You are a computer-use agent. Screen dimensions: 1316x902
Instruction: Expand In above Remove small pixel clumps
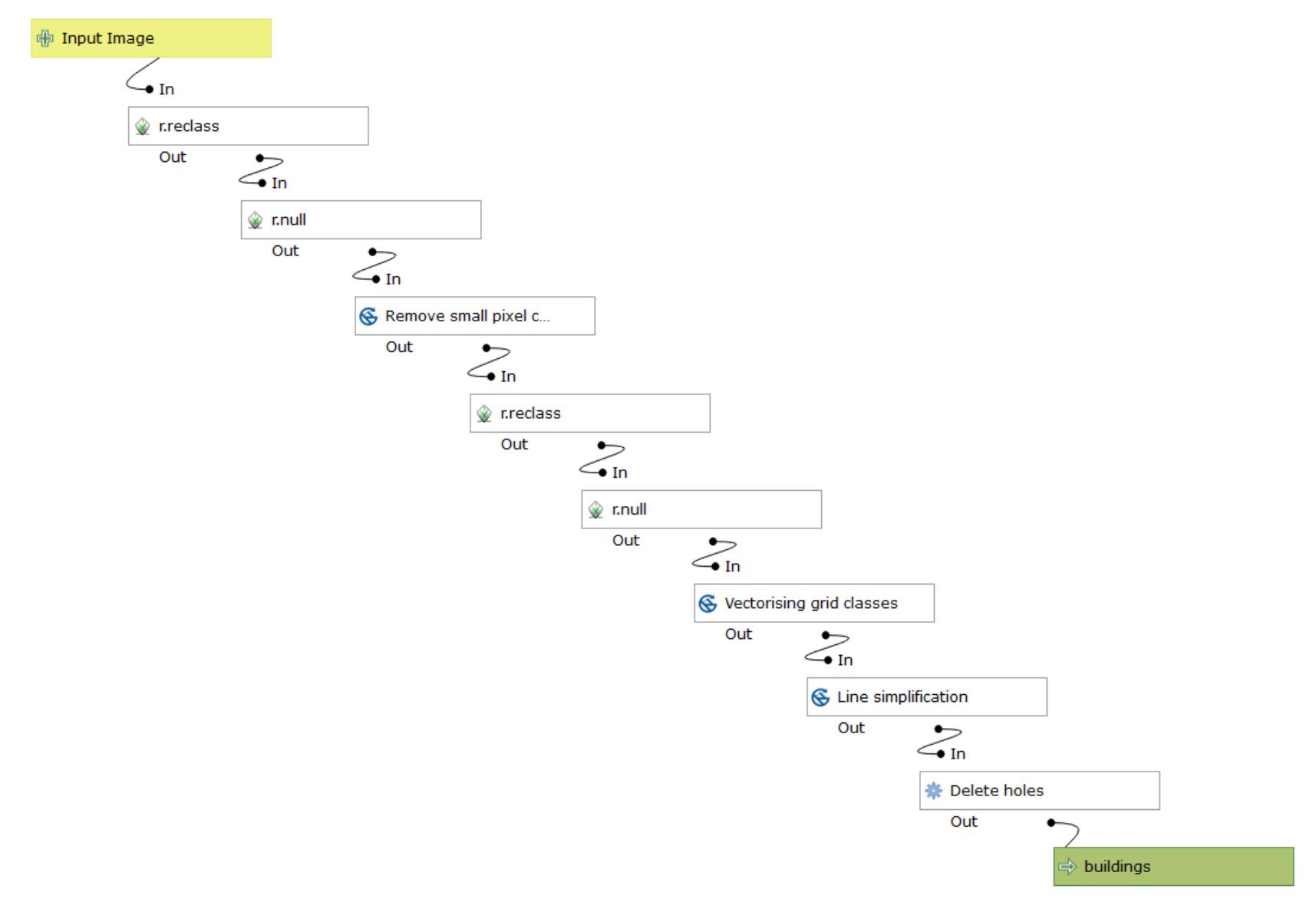coord(393,279)
